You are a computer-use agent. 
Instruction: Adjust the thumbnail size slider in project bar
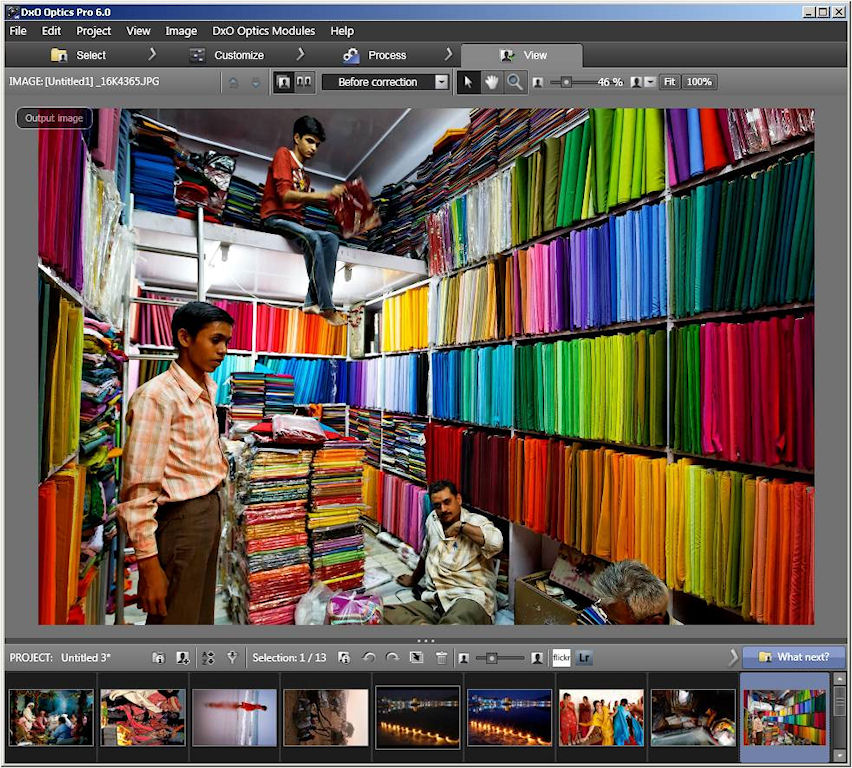[x=492, y=657]
